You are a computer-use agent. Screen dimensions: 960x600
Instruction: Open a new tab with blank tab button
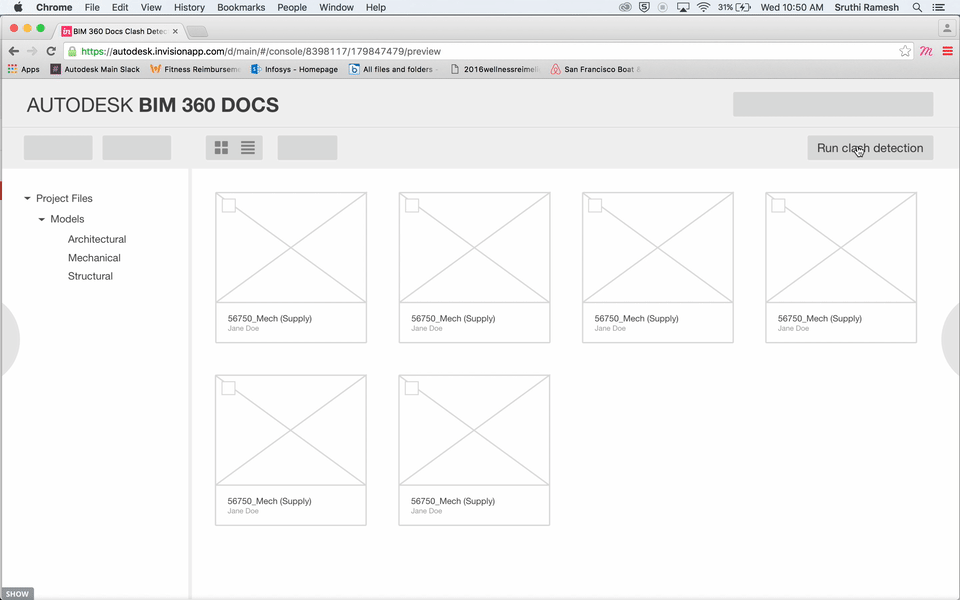pyautogui.click(x=197, y=31)
